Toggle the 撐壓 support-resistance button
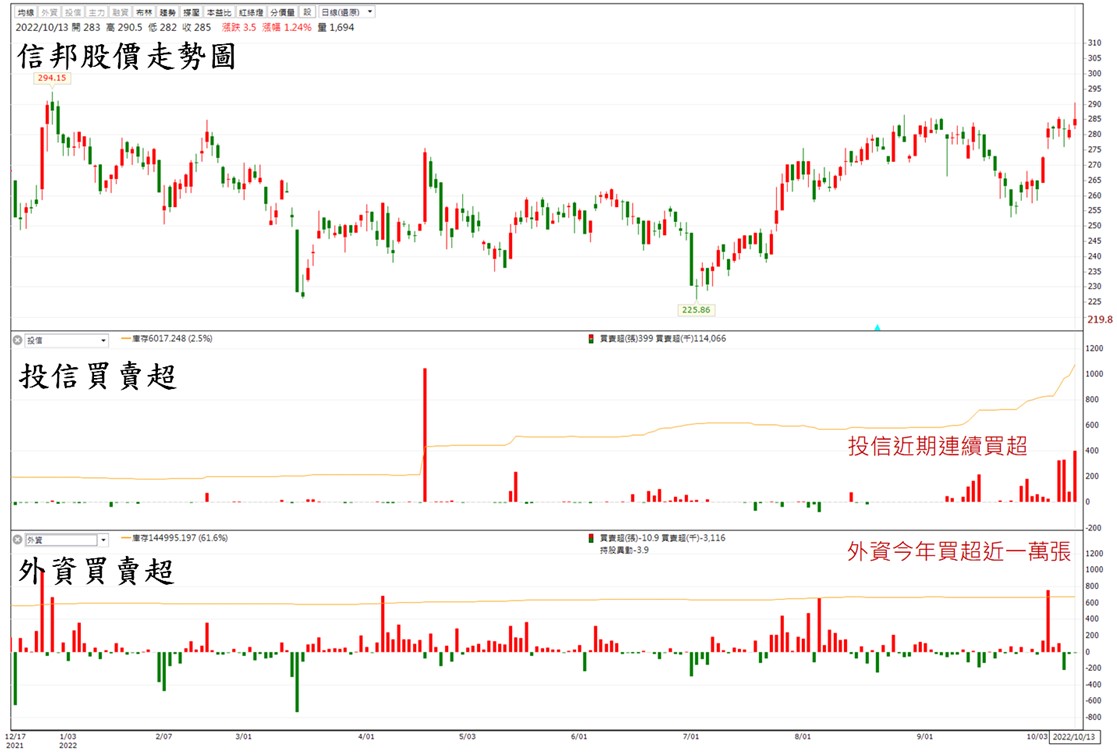1117x755 pixels. [x=191, y=12]
